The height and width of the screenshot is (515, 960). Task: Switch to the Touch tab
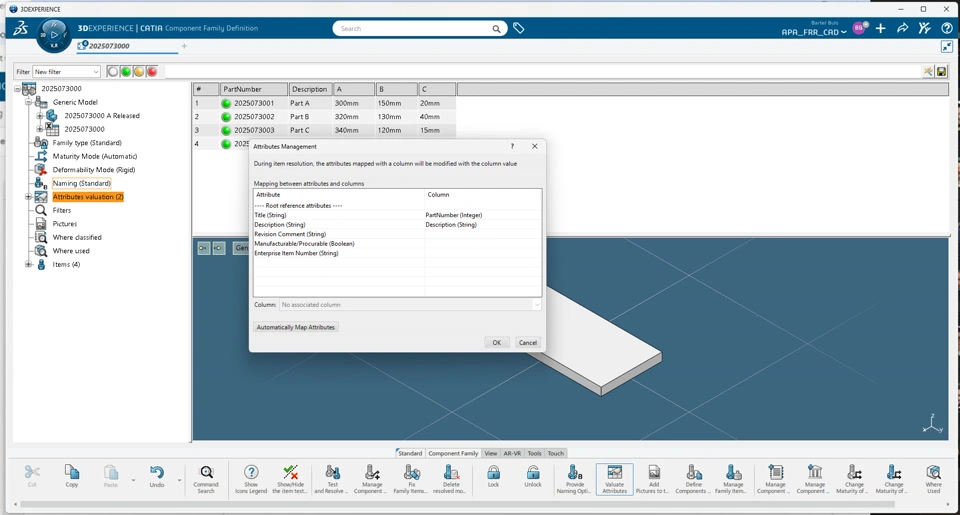[x=556, y=453]
